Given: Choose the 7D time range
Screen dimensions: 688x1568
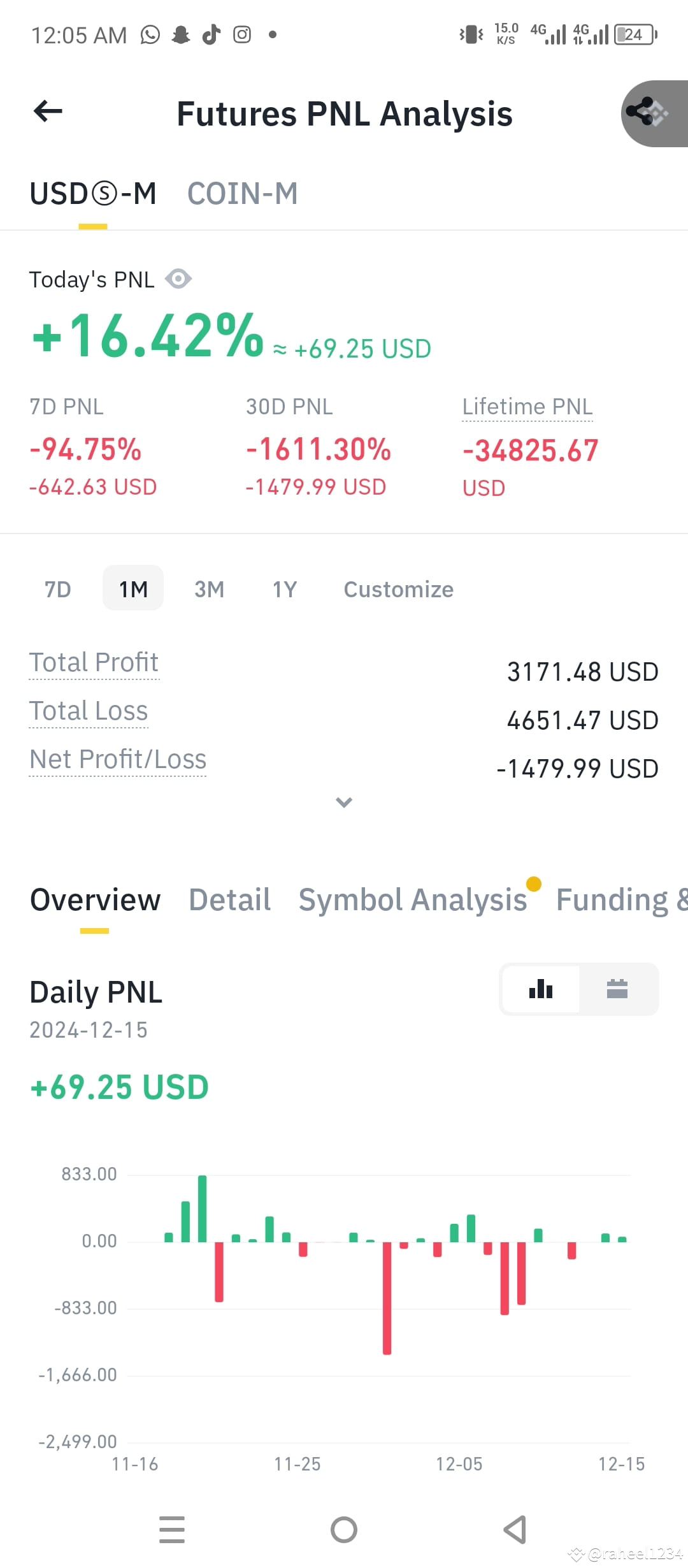Looking at the screenshot, I should [57, 589].
